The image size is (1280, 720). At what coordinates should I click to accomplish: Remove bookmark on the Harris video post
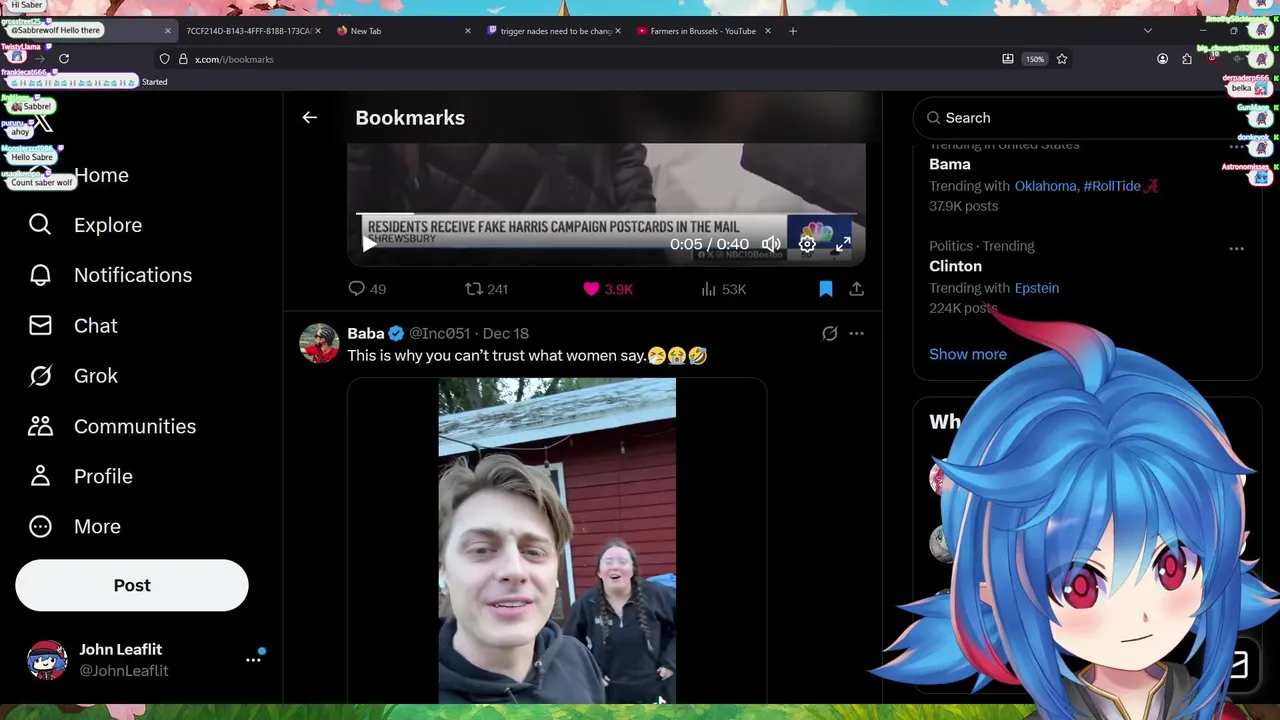(x=826, y=289)
